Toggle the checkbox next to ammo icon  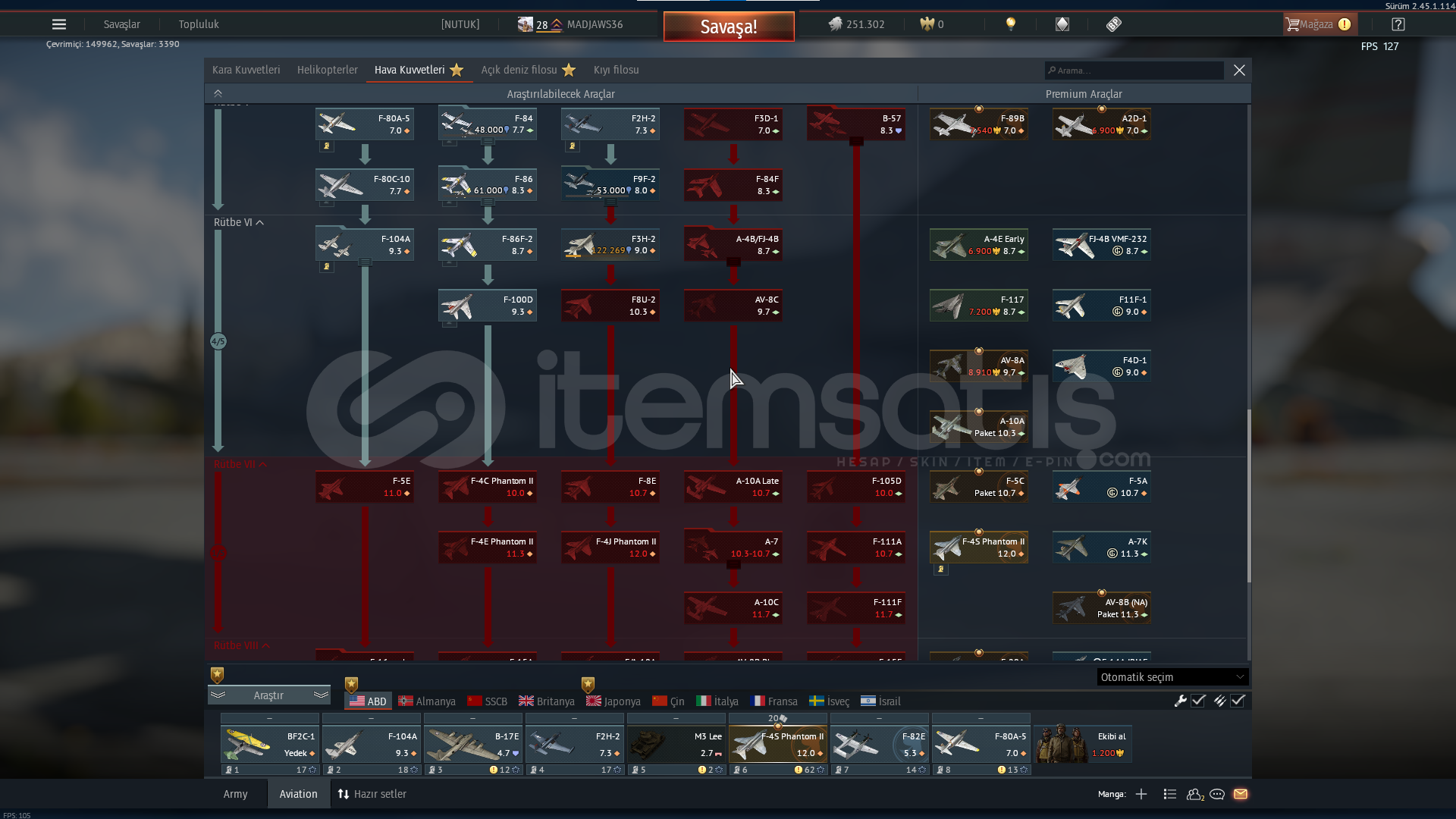click(1238, 701)
